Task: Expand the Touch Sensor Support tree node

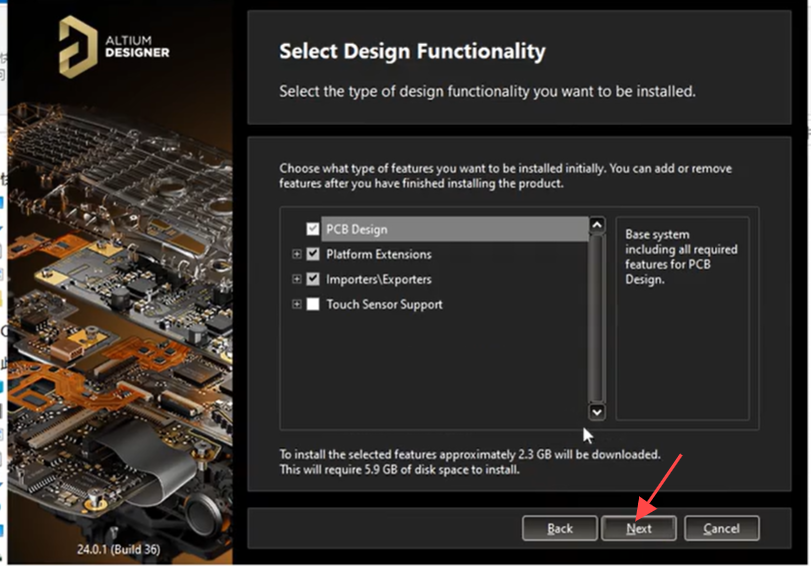Action: pyautogui.click(x=296, y=304)
